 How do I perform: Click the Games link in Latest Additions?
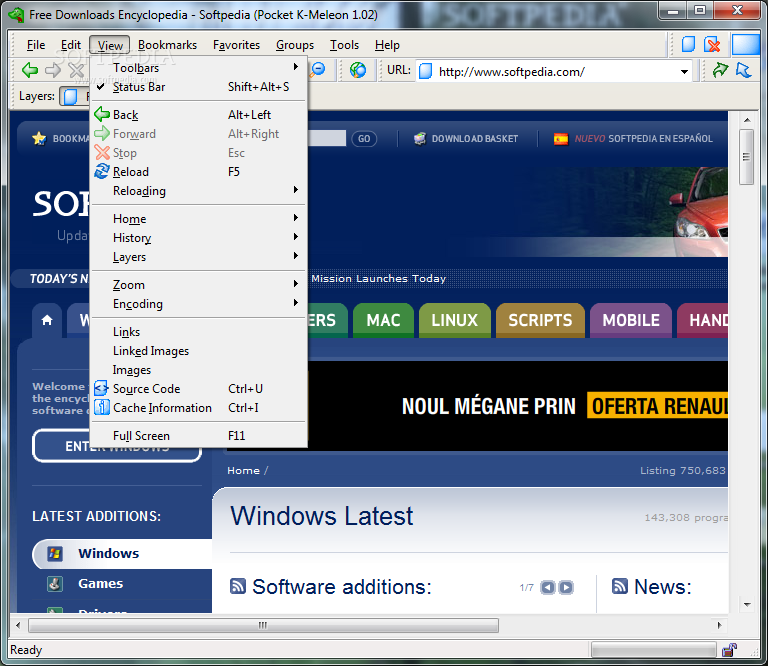pyautogui.click(x=100, y=584)
